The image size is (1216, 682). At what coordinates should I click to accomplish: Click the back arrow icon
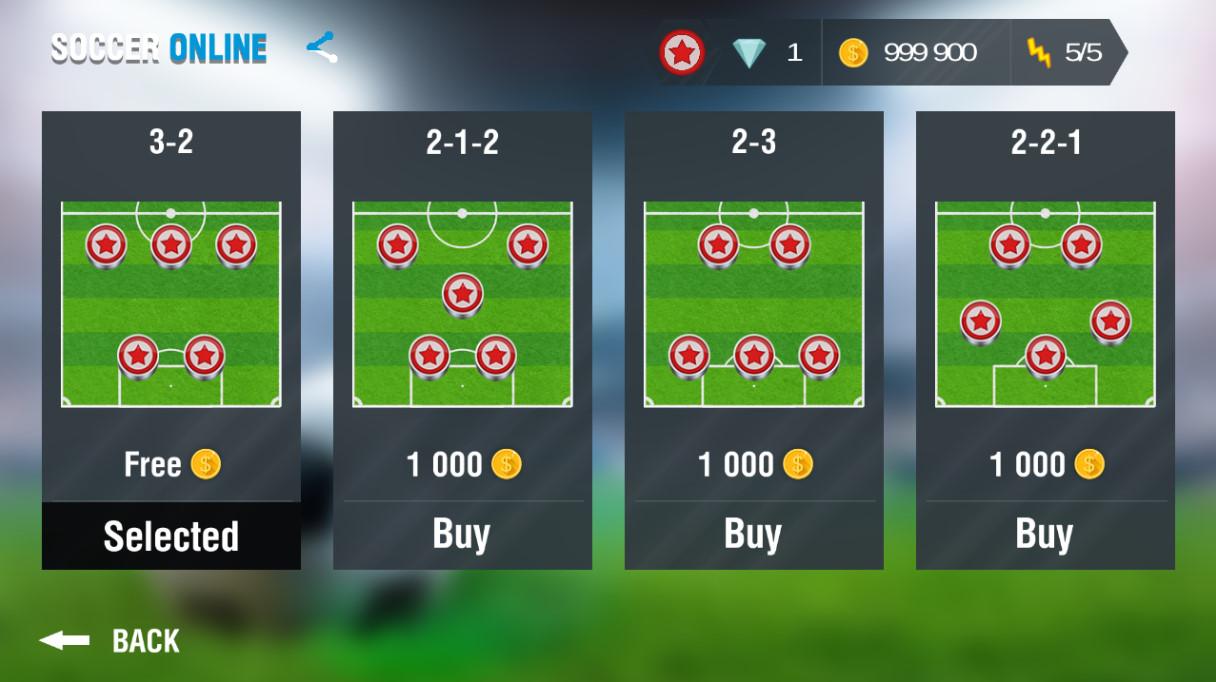pyautogui.click(x=64, y=640)
